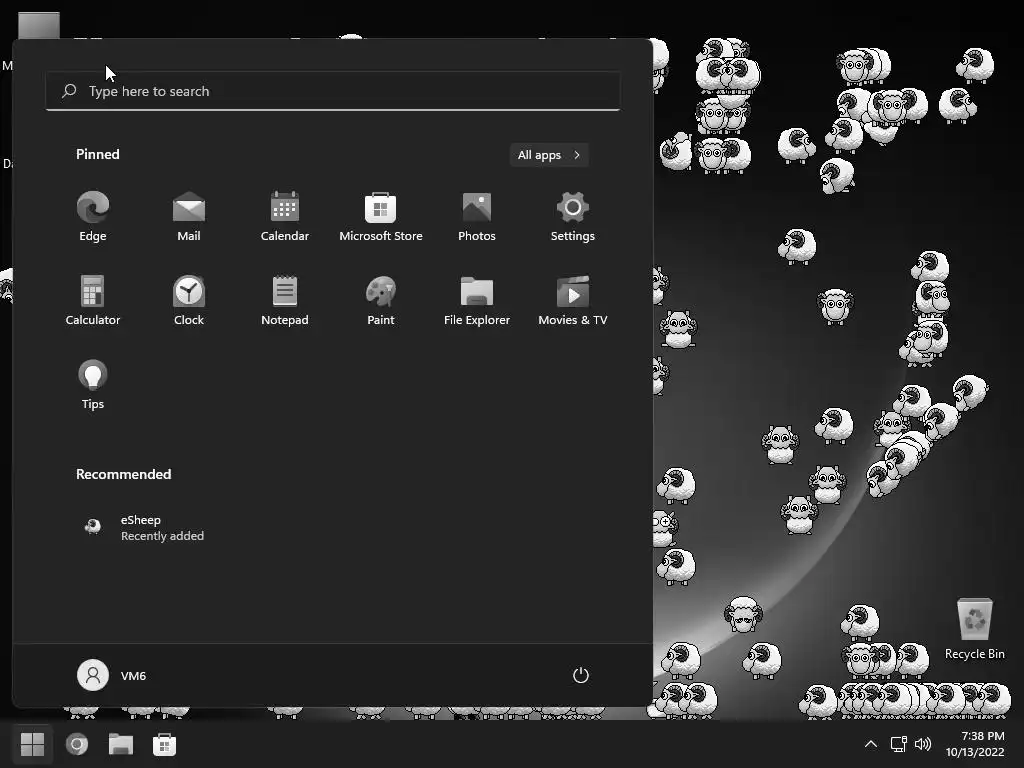Launch Notepad from pinned apps

pos(285,300)
